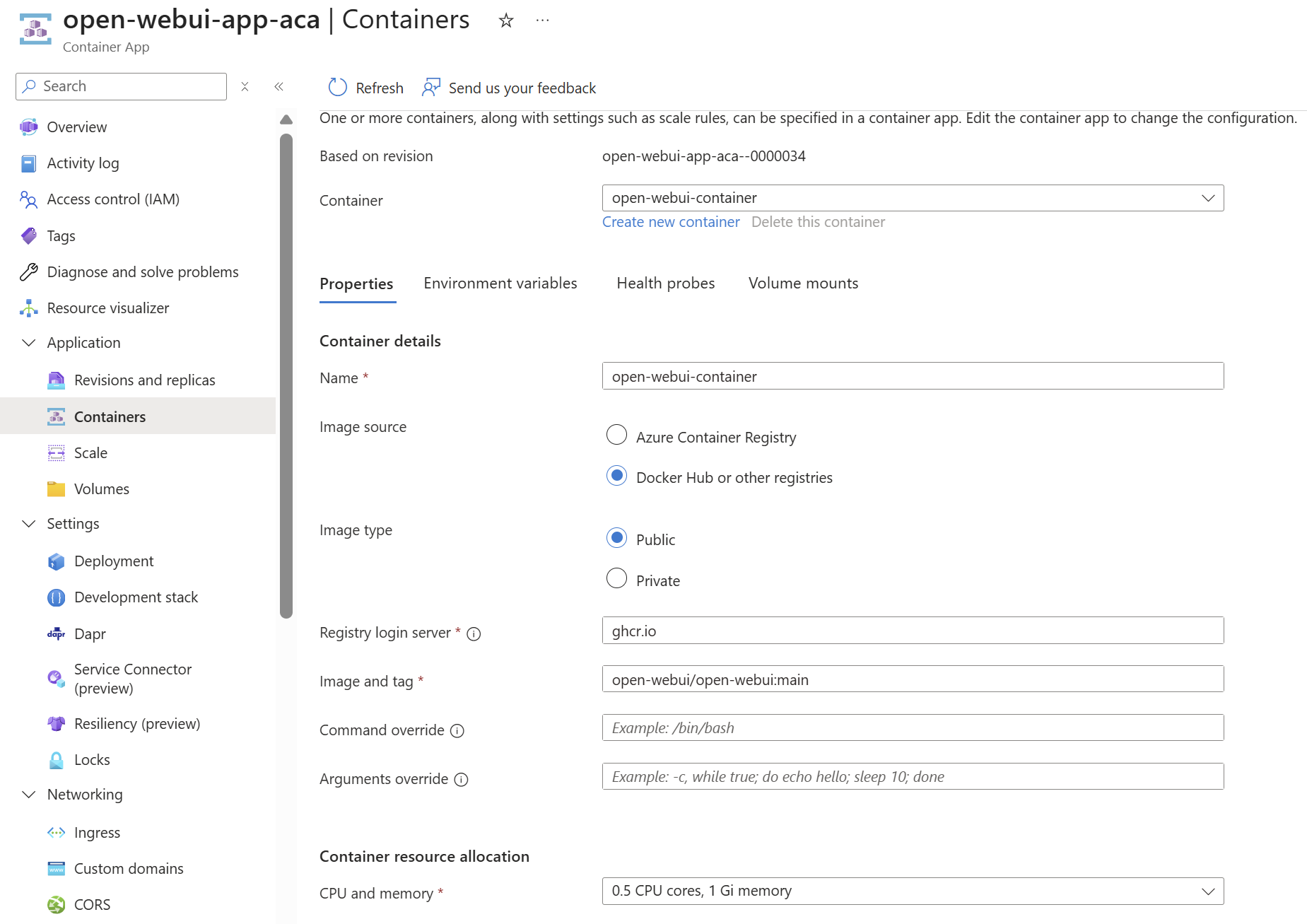Open the Dapr settings icon

(56, 634)
